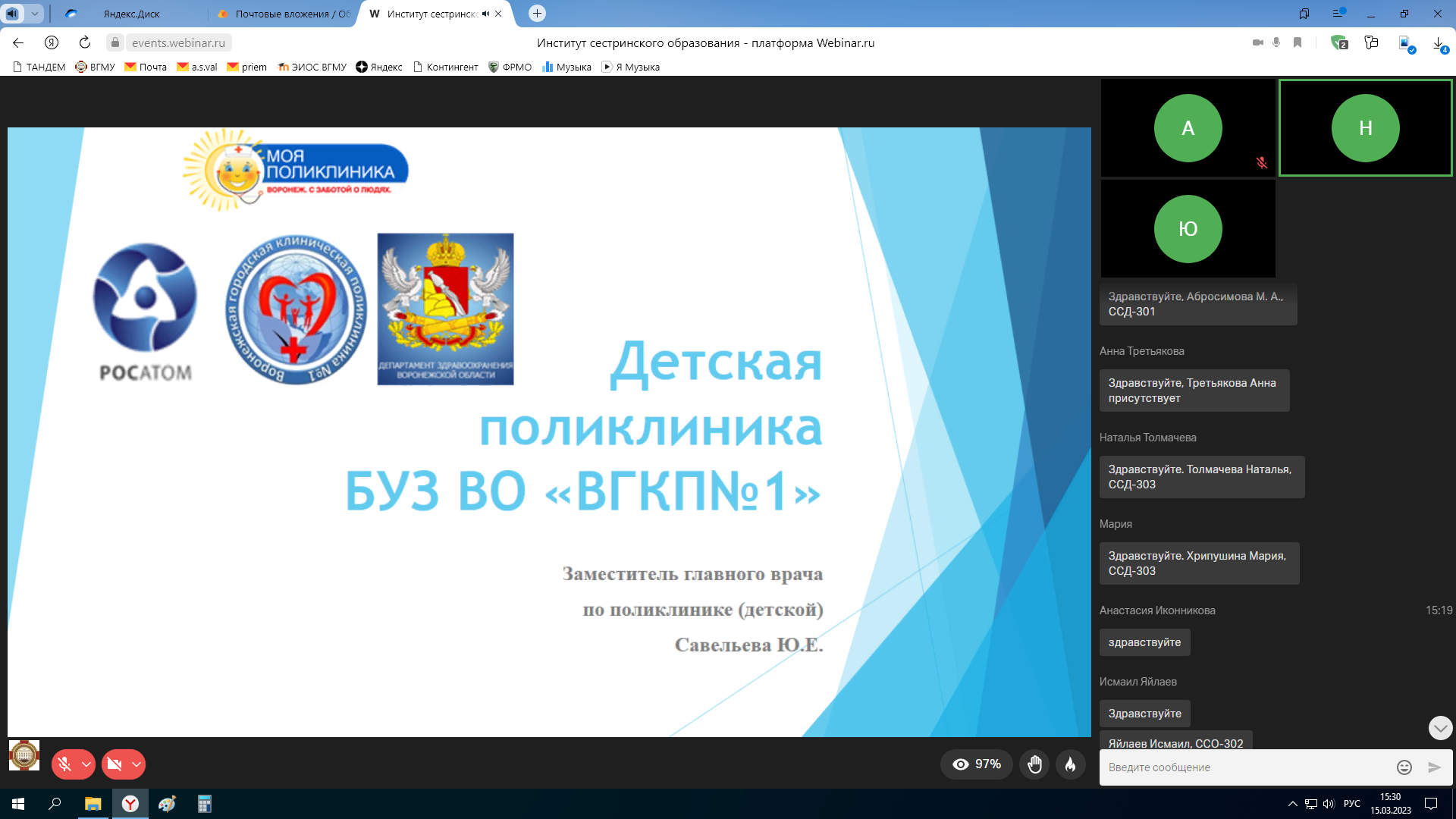Click the events.webinar.ru address bar
This screenshot has width=1456, height=819.
coord(178,43)
